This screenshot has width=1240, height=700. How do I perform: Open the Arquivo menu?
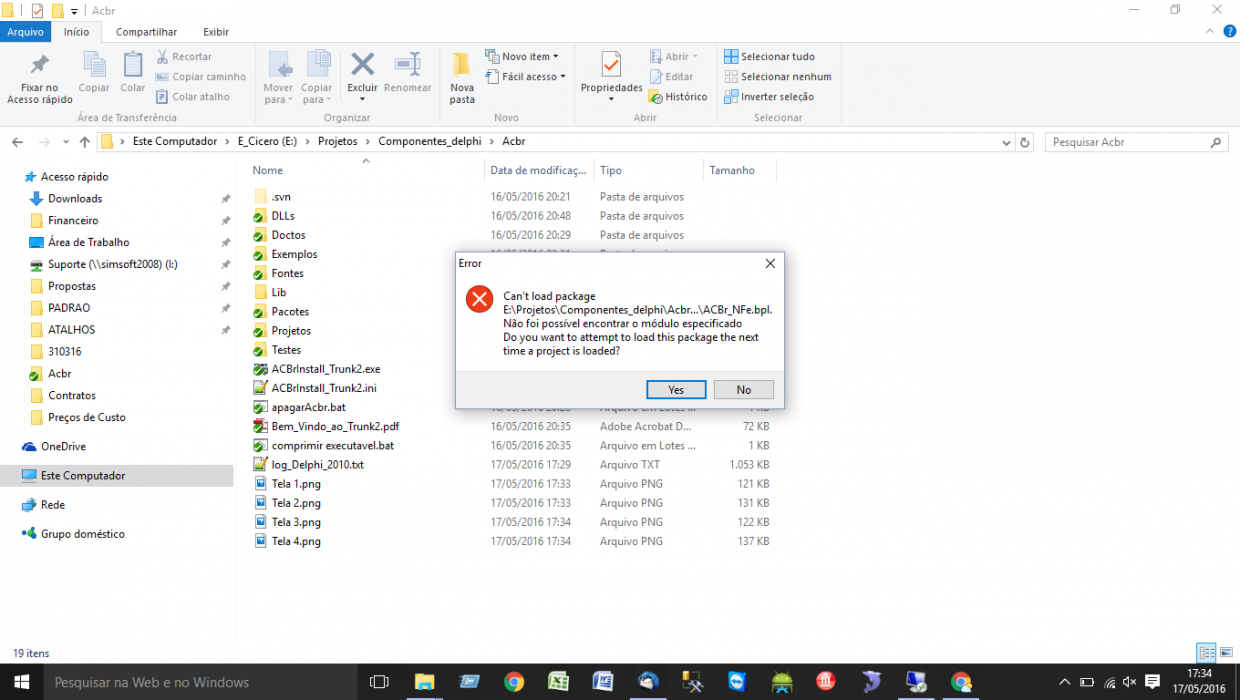point(25,32)
